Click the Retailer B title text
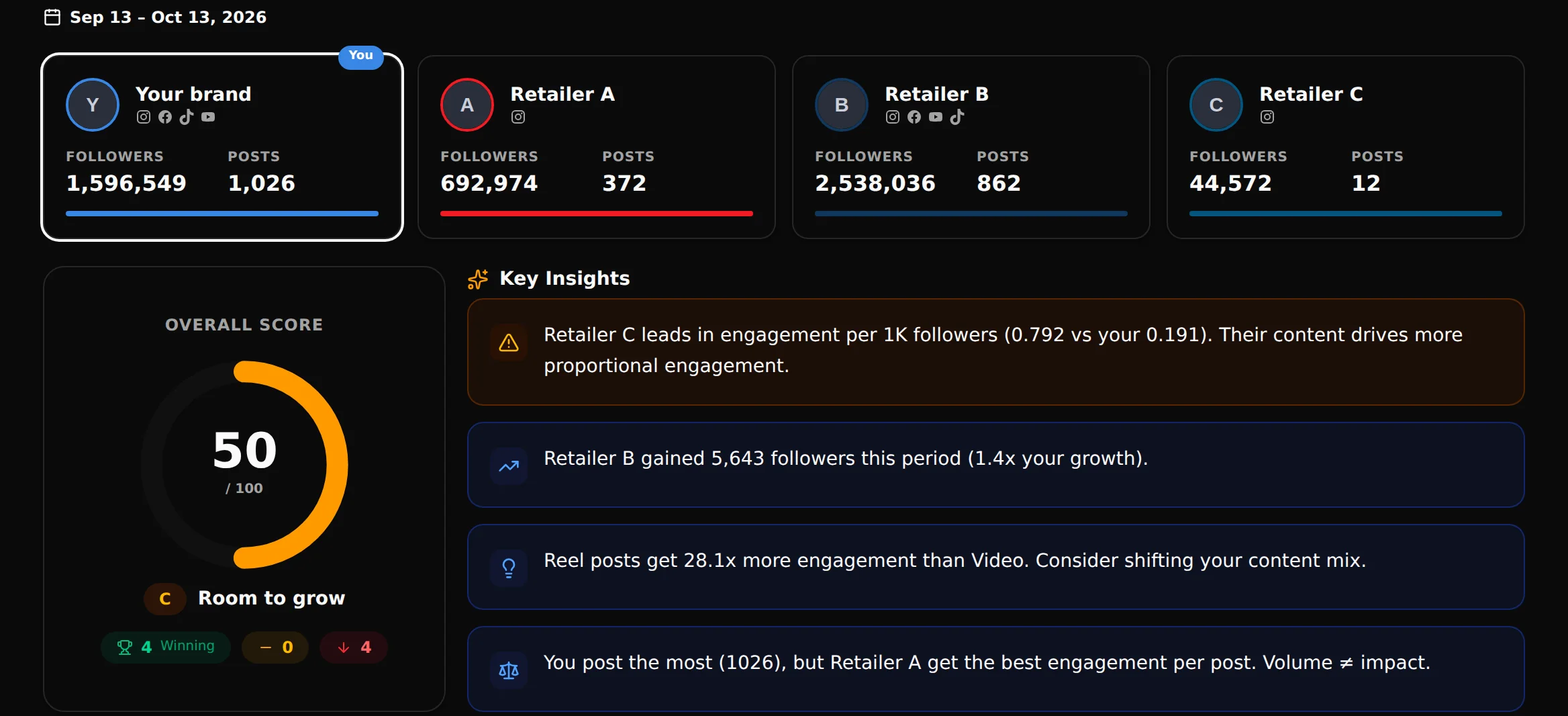The width and height of the screenshot is (1568, 716). (937, 94)
